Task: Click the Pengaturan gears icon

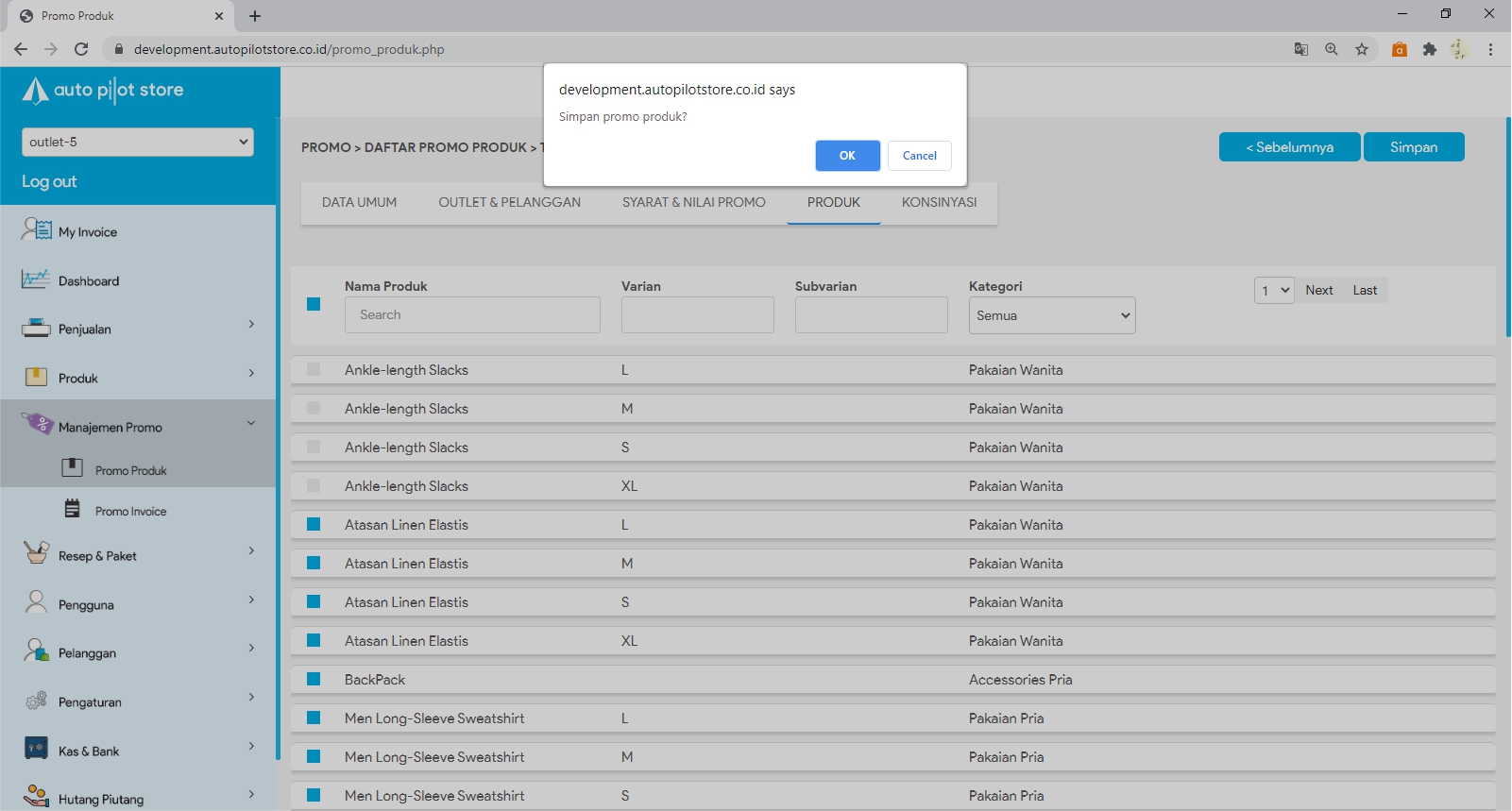Action: click(x=36, y=701)
